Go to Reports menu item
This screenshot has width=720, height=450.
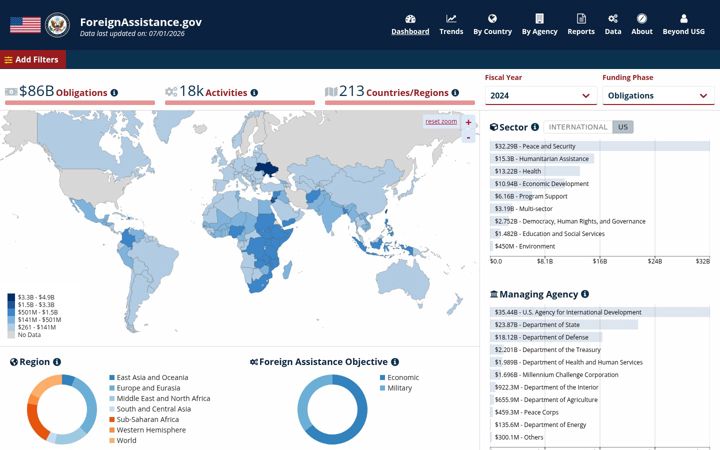(581, 32)
